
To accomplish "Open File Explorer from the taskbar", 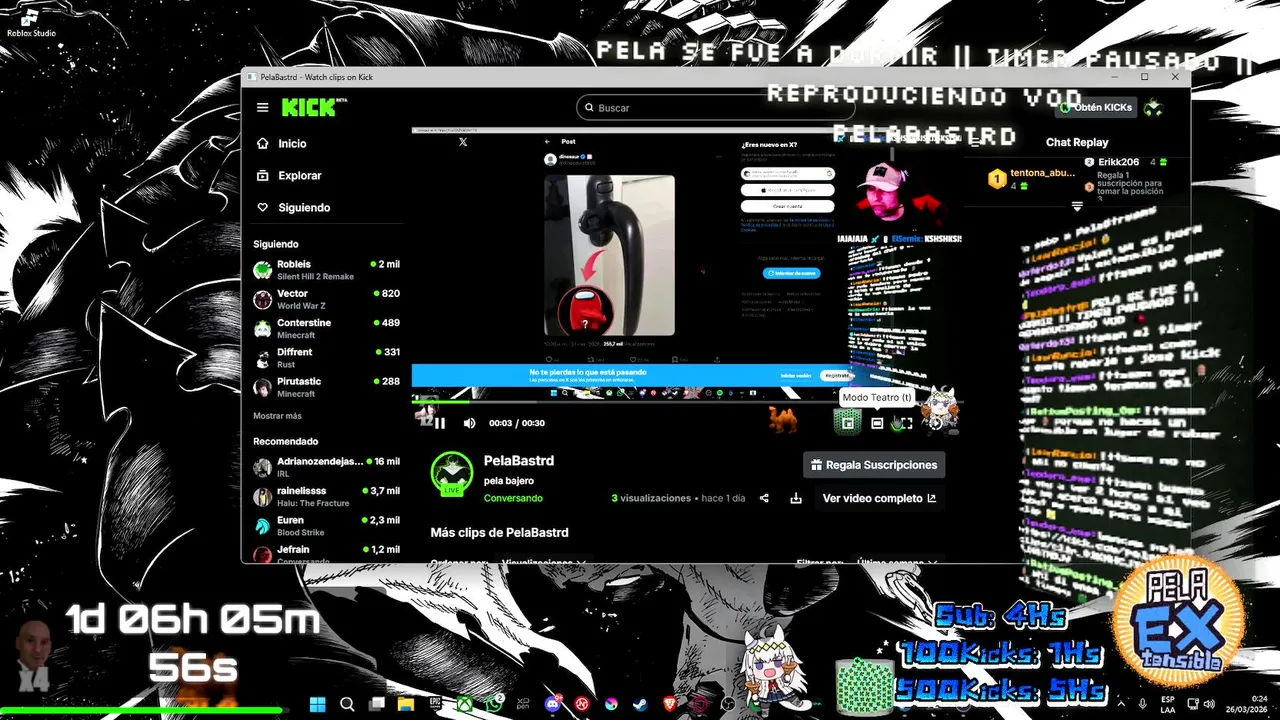I will click(x=406, y=704).
